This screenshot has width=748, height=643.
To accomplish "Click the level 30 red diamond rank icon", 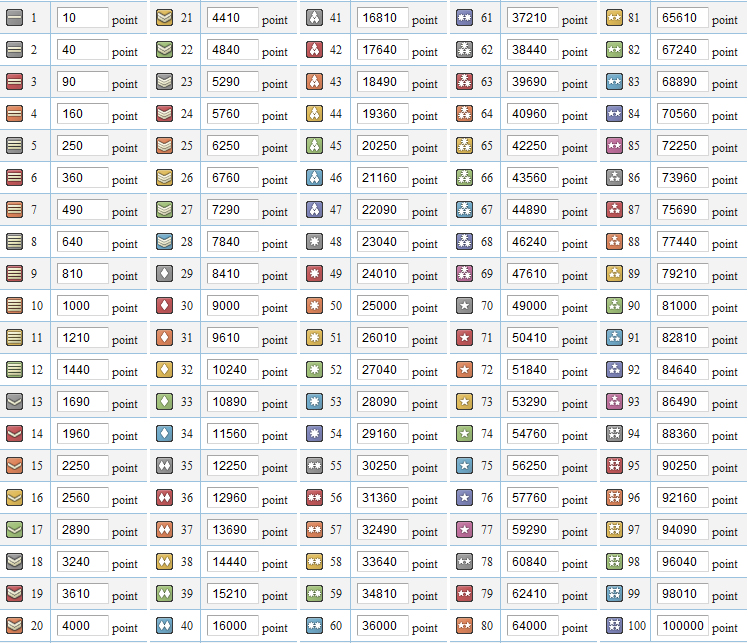I will (165, 306).
